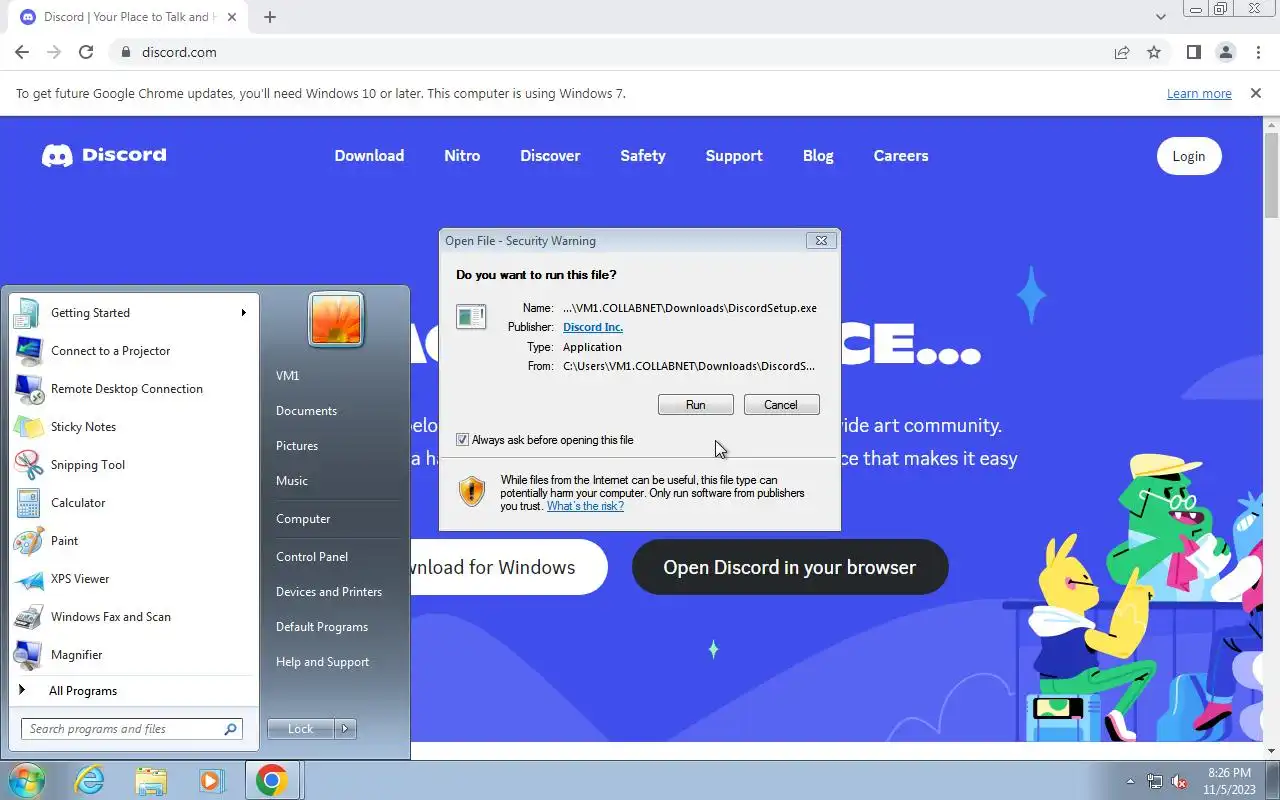1280x800 pixels.
Task: Launch Internet Explorer from the taskbar
Action: pos(90,780)
